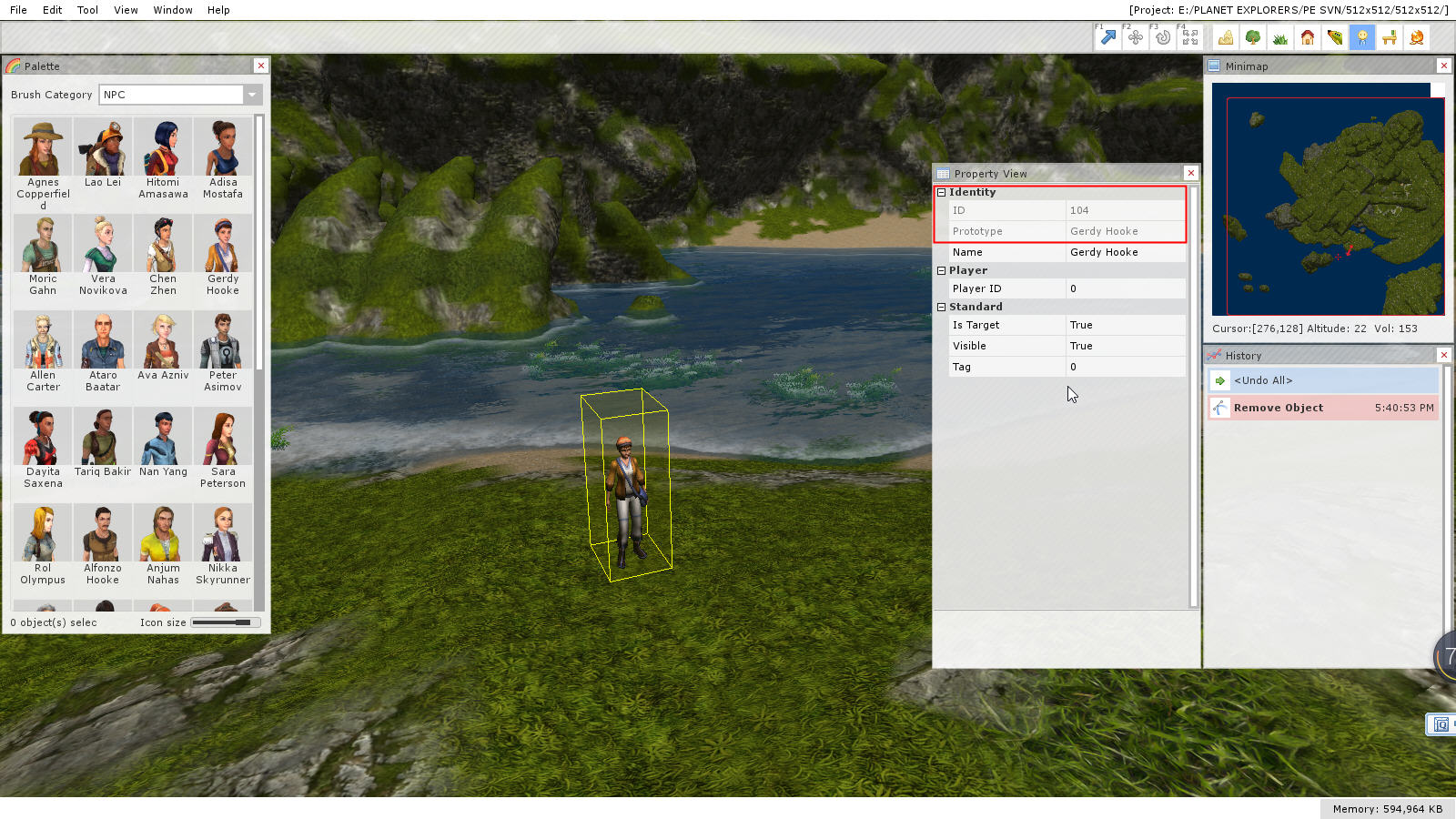Collapse the Standard property group
Viewport: 1456px width, 819px height.
coord(942,307)
